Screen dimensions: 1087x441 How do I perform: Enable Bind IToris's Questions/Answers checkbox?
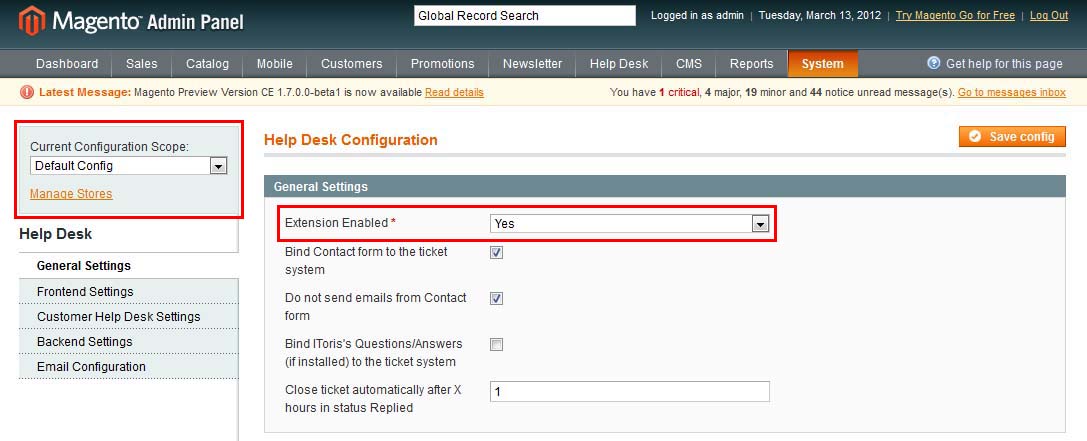(x=496, y=344)
